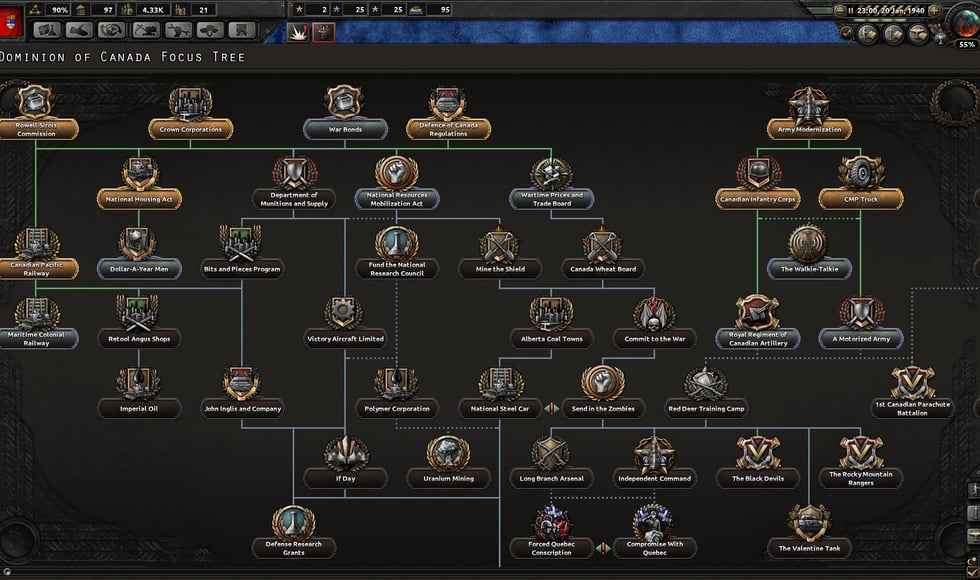Open the red-bordered soldiers alert icon
The height and width of the screenshot is (580, 980).
[x=323, y=32]
